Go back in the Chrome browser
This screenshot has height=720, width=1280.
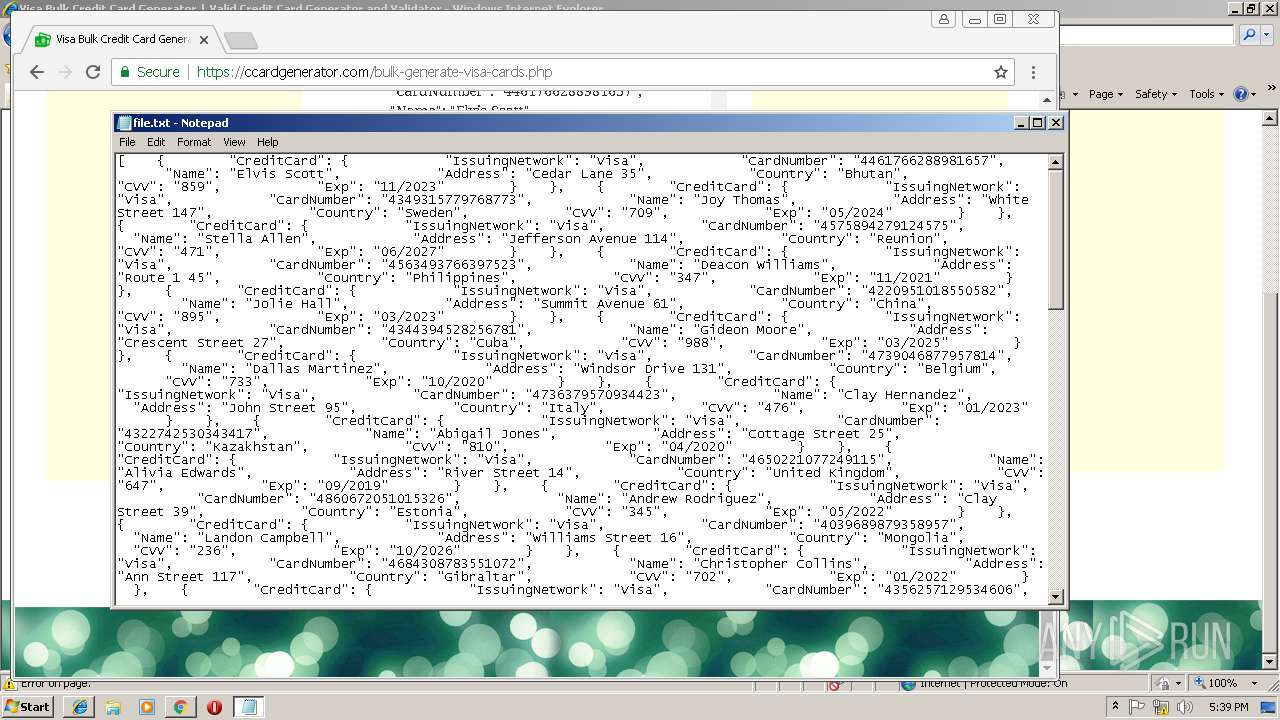pos(37,72)
